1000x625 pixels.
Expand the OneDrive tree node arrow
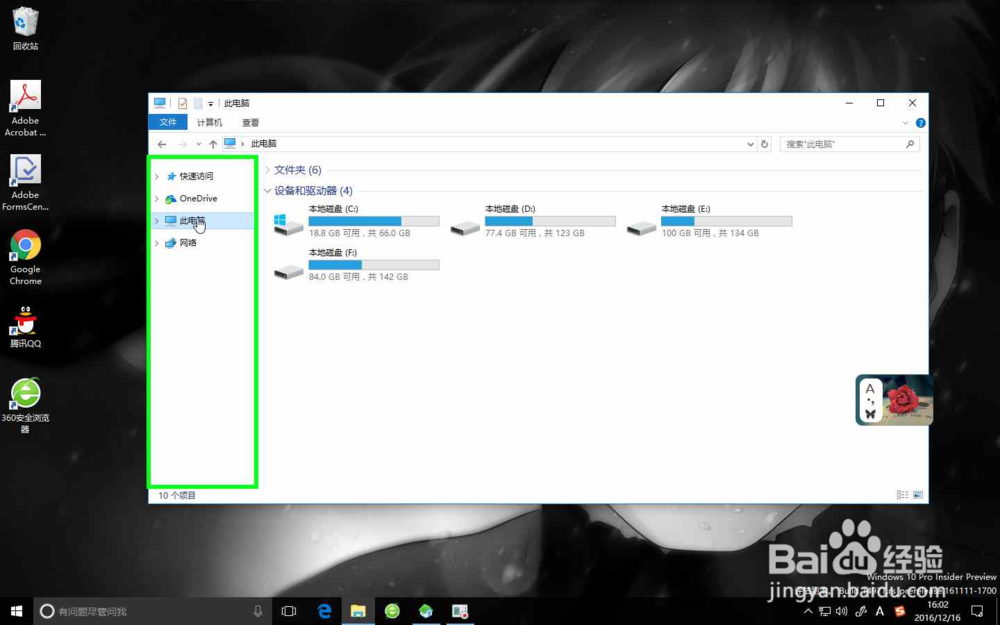click(x=157, y=199)
